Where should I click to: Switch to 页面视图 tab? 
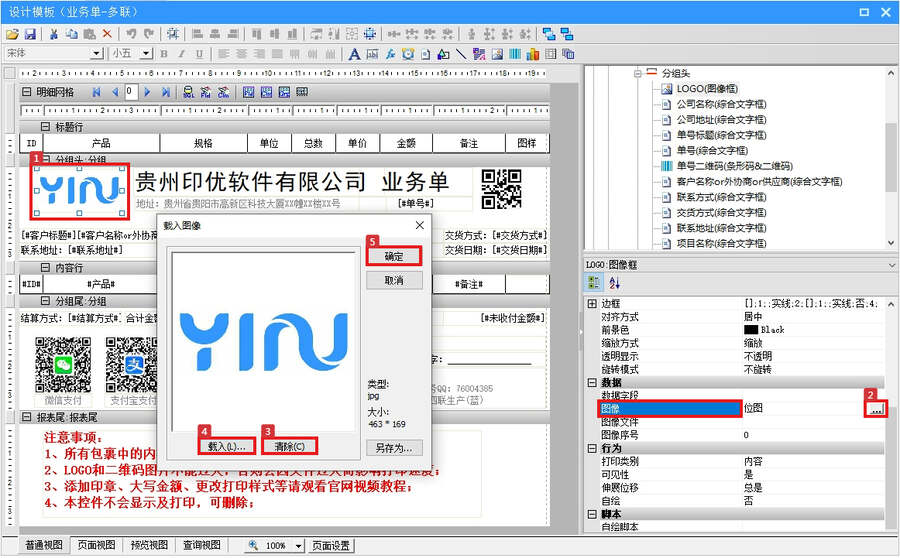click(x=96, y=545)
